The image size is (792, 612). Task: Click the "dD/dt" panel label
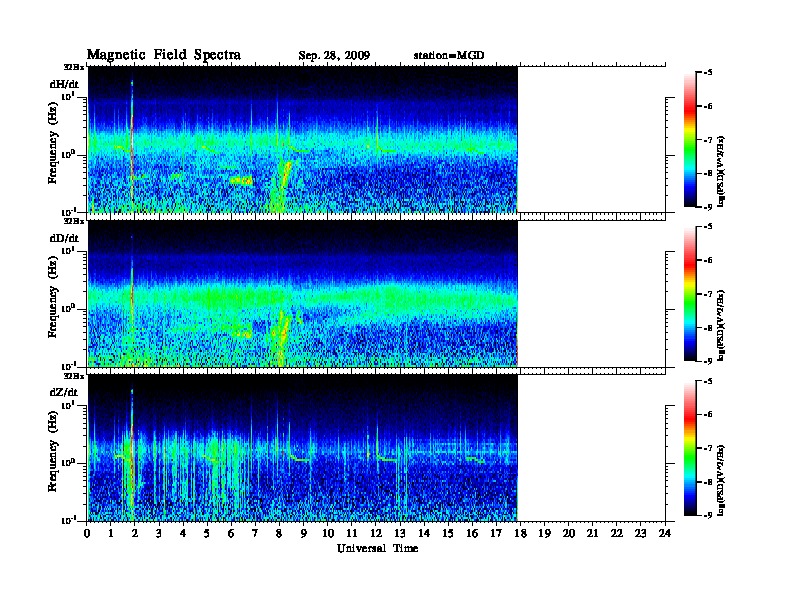64,238
